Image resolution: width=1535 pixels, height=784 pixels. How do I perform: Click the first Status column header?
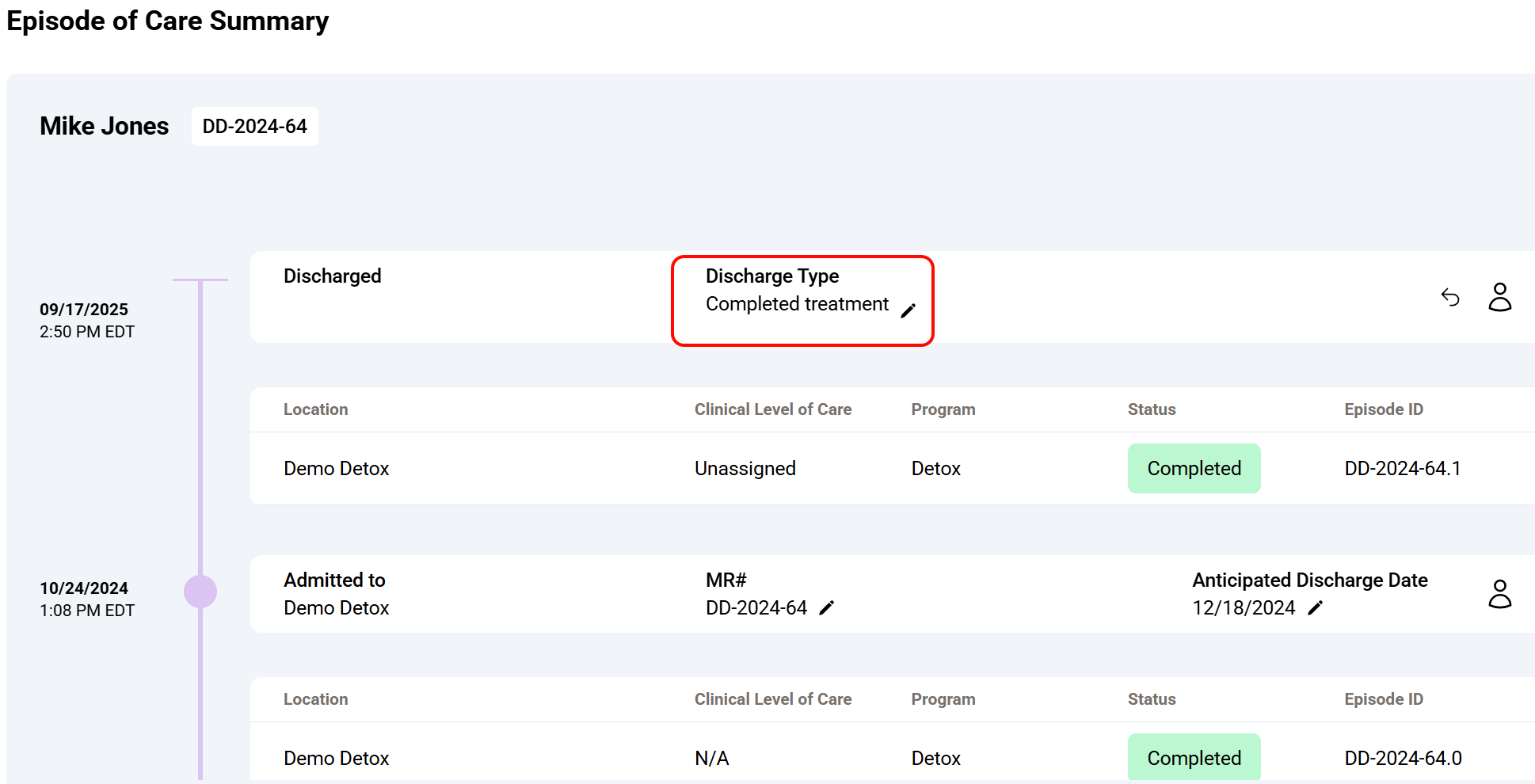click(1152, 409)
